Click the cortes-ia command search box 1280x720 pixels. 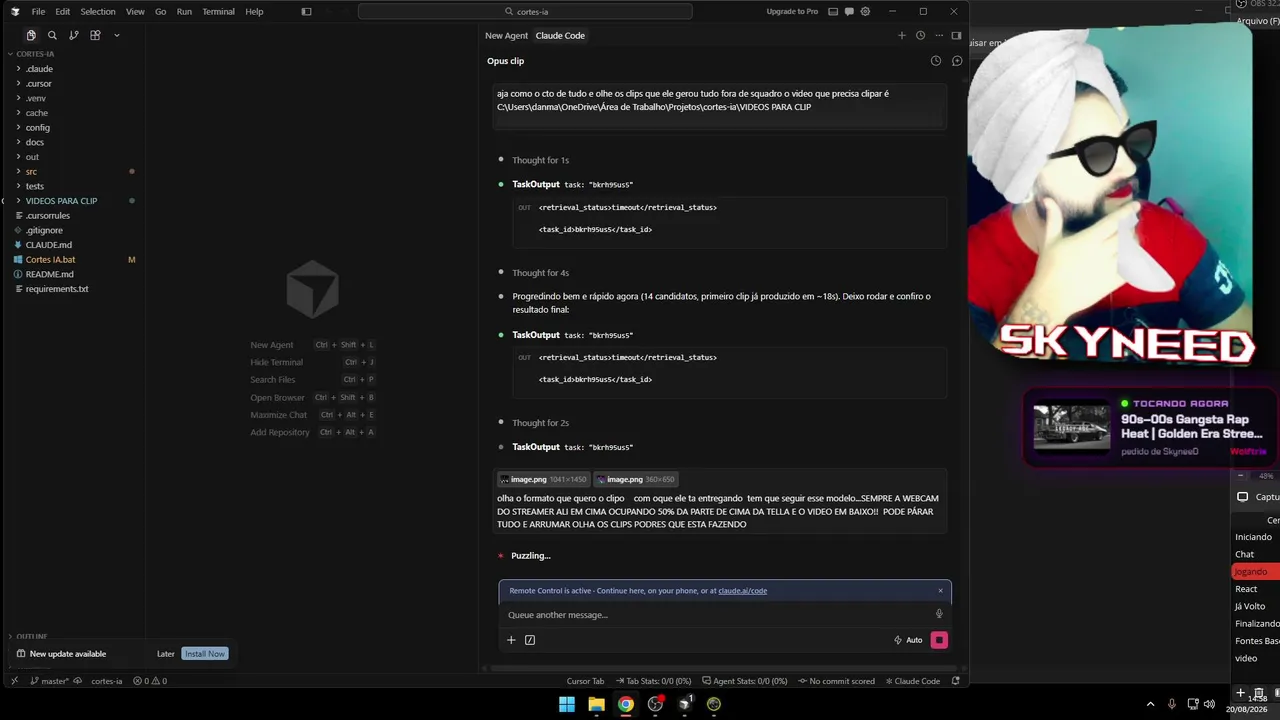pos(525,12)
